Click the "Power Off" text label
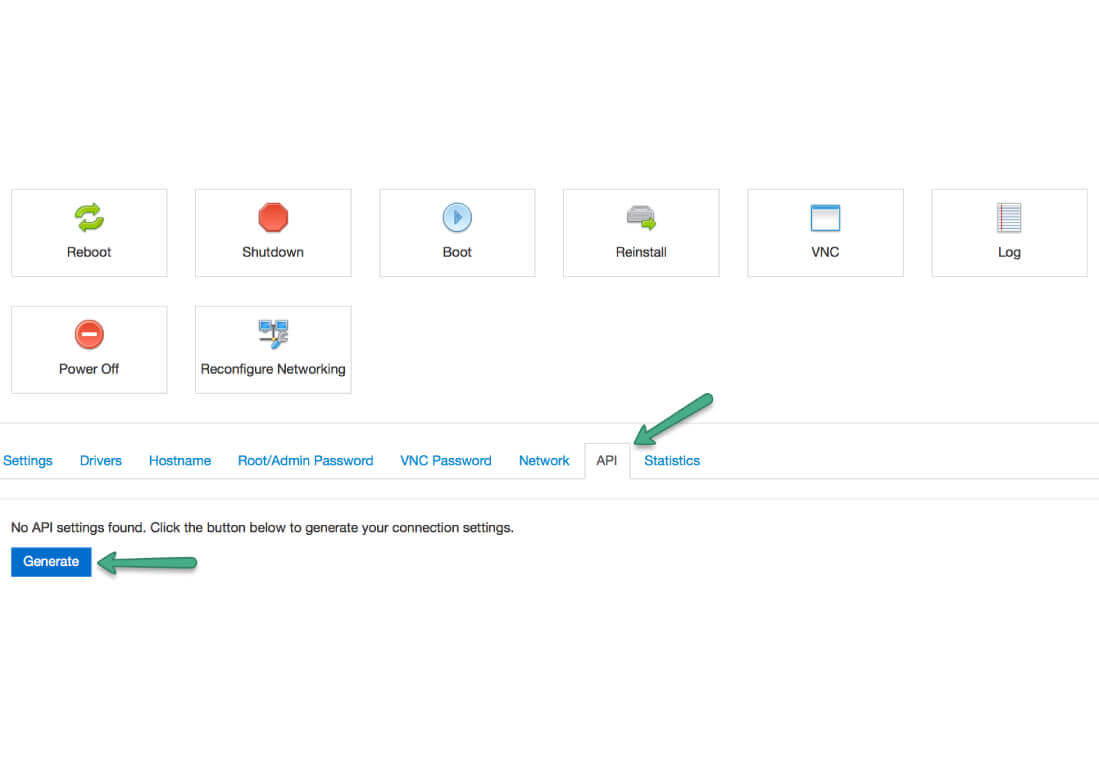 click(89, 369)
